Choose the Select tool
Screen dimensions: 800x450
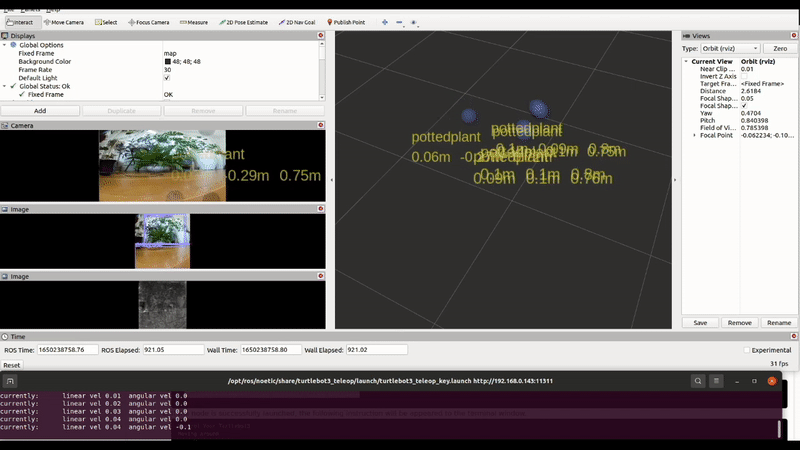tap(106, 22)
